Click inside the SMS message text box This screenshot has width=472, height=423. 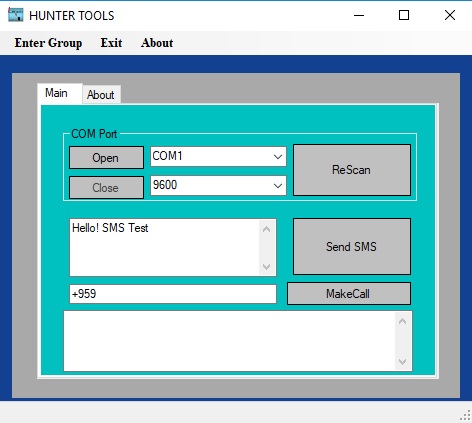pos(165,247)
